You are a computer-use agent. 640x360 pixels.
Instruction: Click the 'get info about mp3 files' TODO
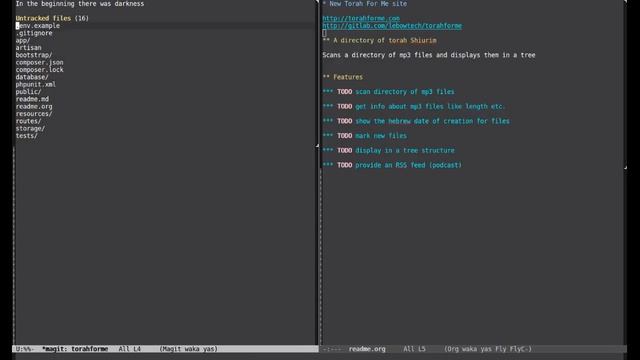point(414,107)
